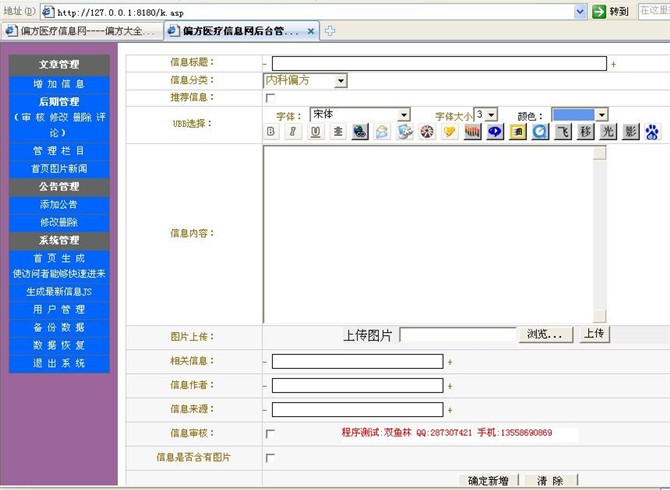Click the page icon in the address bar
The image size is (670, 490).
[48, 12]
